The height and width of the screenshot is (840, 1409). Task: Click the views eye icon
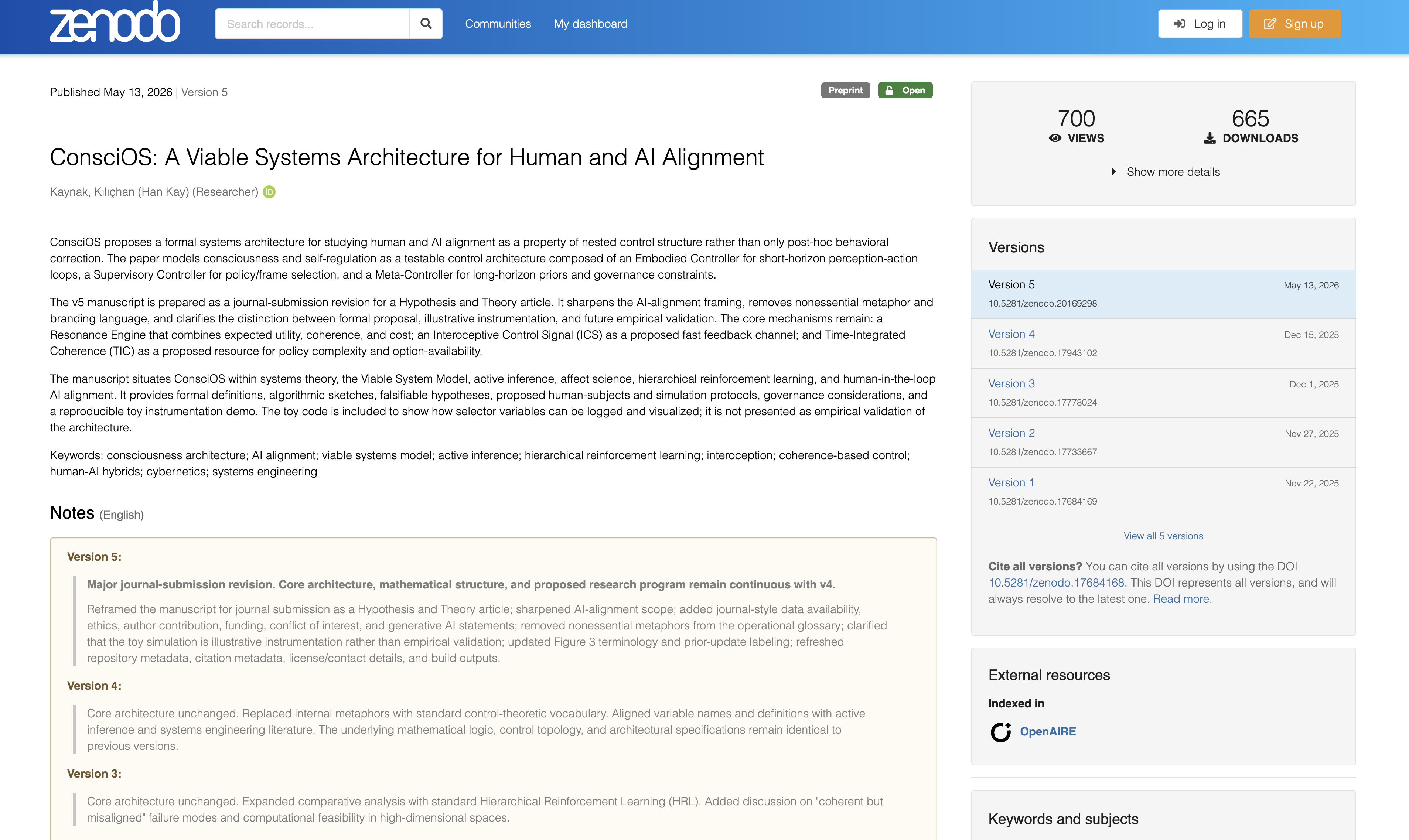[x=1055, y=138]
